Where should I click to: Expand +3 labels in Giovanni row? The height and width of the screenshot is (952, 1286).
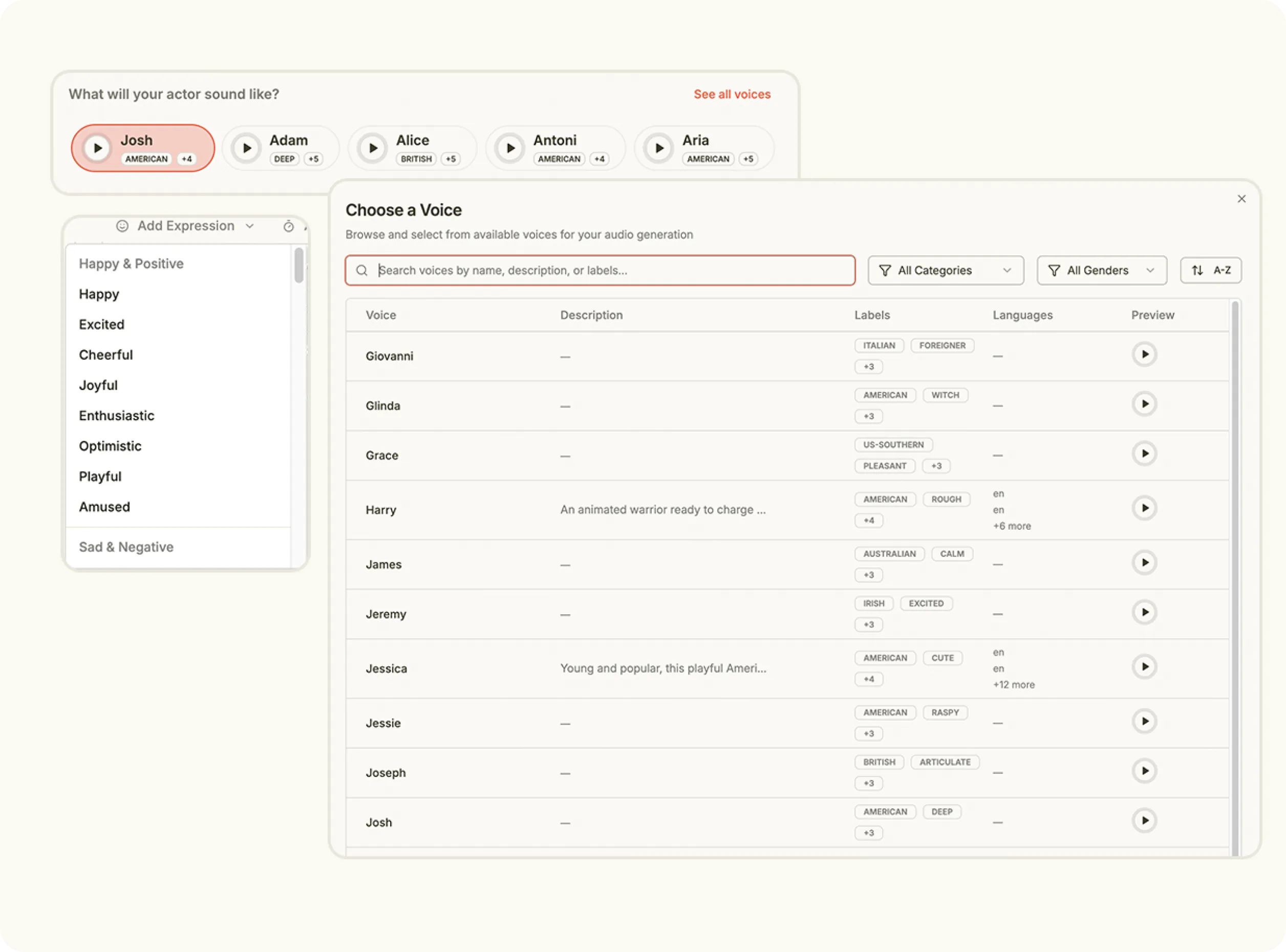click(x=869, y=367)
